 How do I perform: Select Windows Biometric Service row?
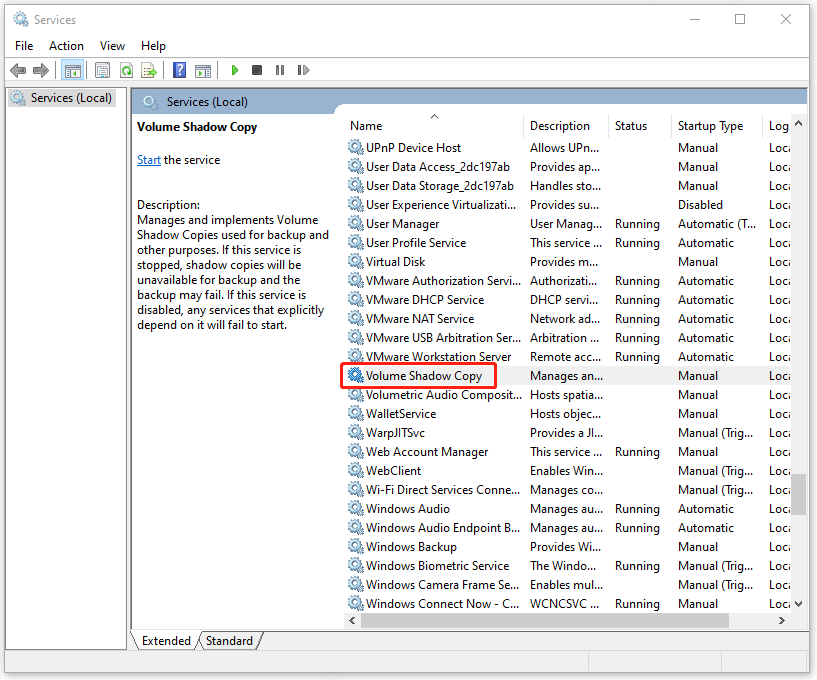pyautogui.click(x=568, y=565)
